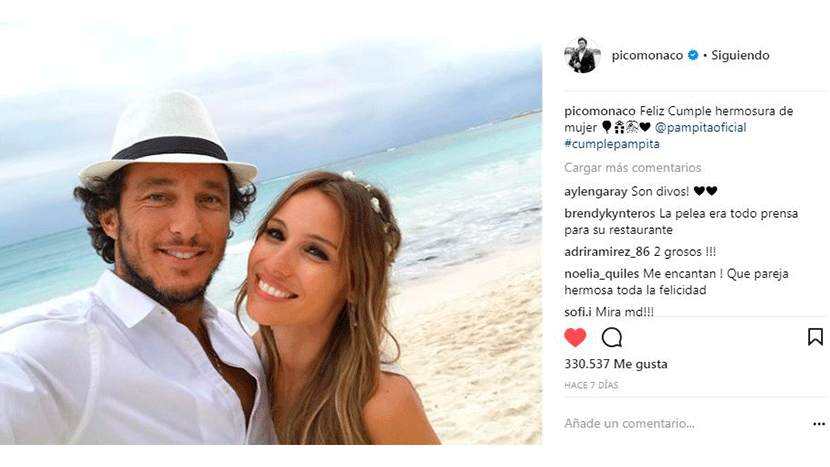Open picomonaco username in the header
Screen dimensions: 830x467
point(647,55)
